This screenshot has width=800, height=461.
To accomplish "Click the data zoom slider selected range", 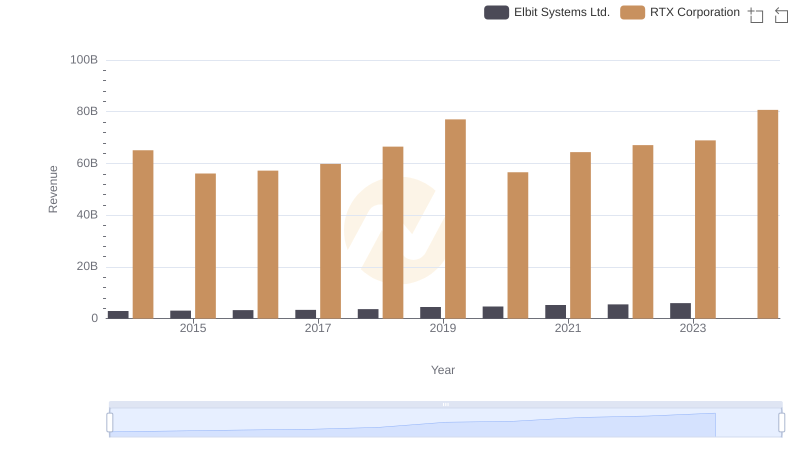I will (445, 423).
